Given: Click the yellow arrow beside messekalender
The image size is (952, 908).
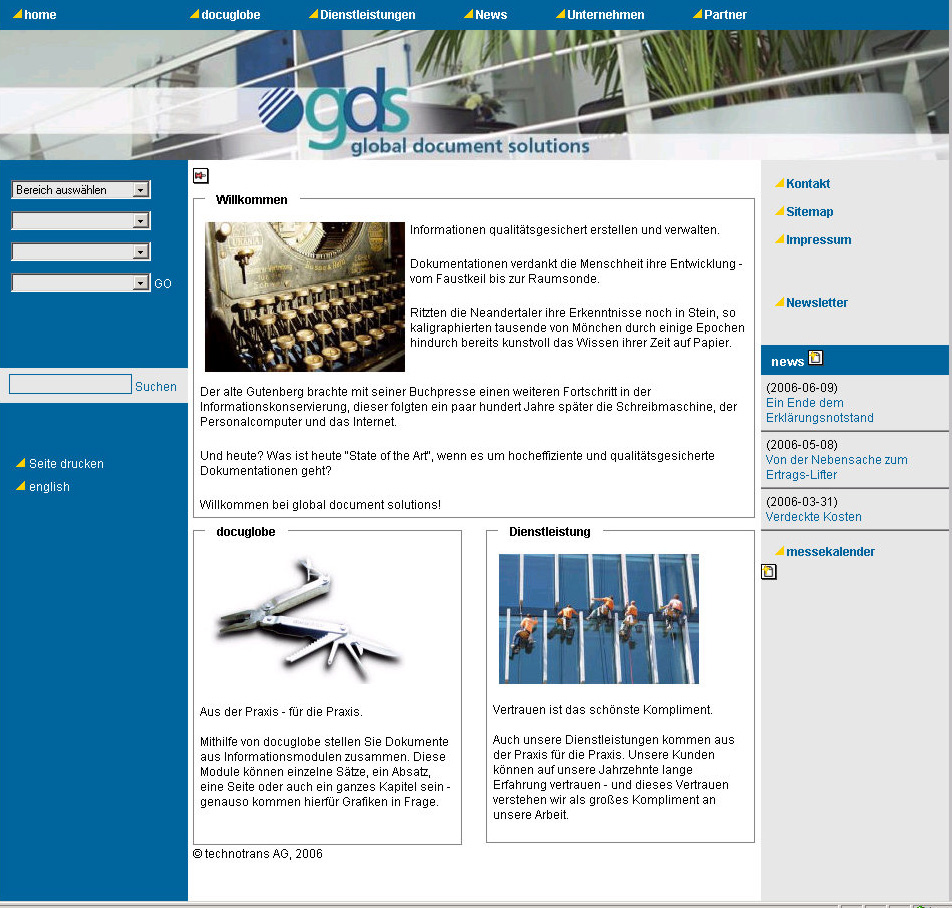Looking at the screenshot, I should click(x=783, y=550).
